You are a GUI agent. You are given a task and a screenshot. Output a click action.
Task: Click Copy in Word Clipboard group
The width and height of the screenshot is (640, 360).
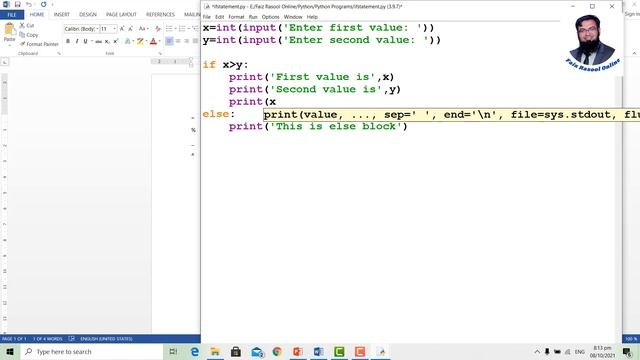click(x=29, y=35)
